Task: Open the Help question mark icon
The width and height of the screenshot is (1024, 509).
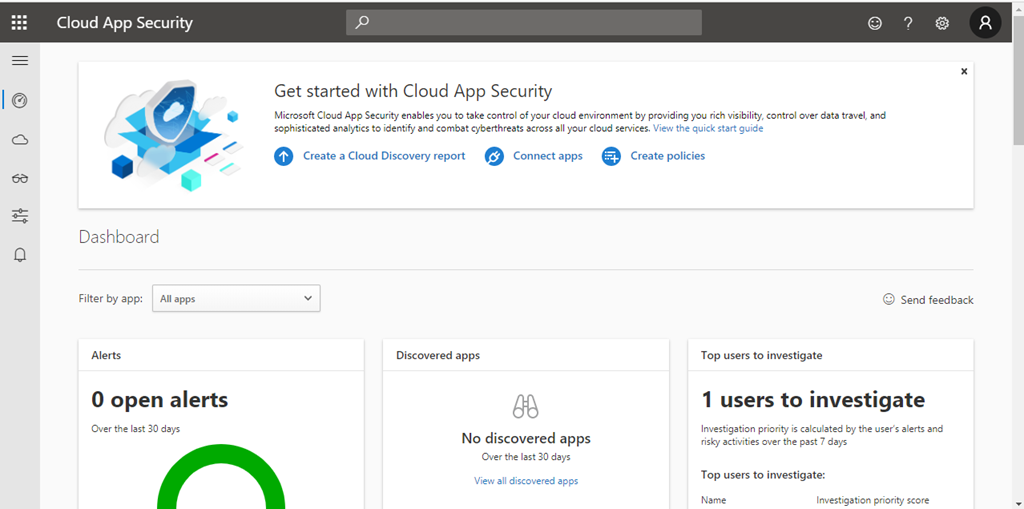Action: click(x=908, y=23)
